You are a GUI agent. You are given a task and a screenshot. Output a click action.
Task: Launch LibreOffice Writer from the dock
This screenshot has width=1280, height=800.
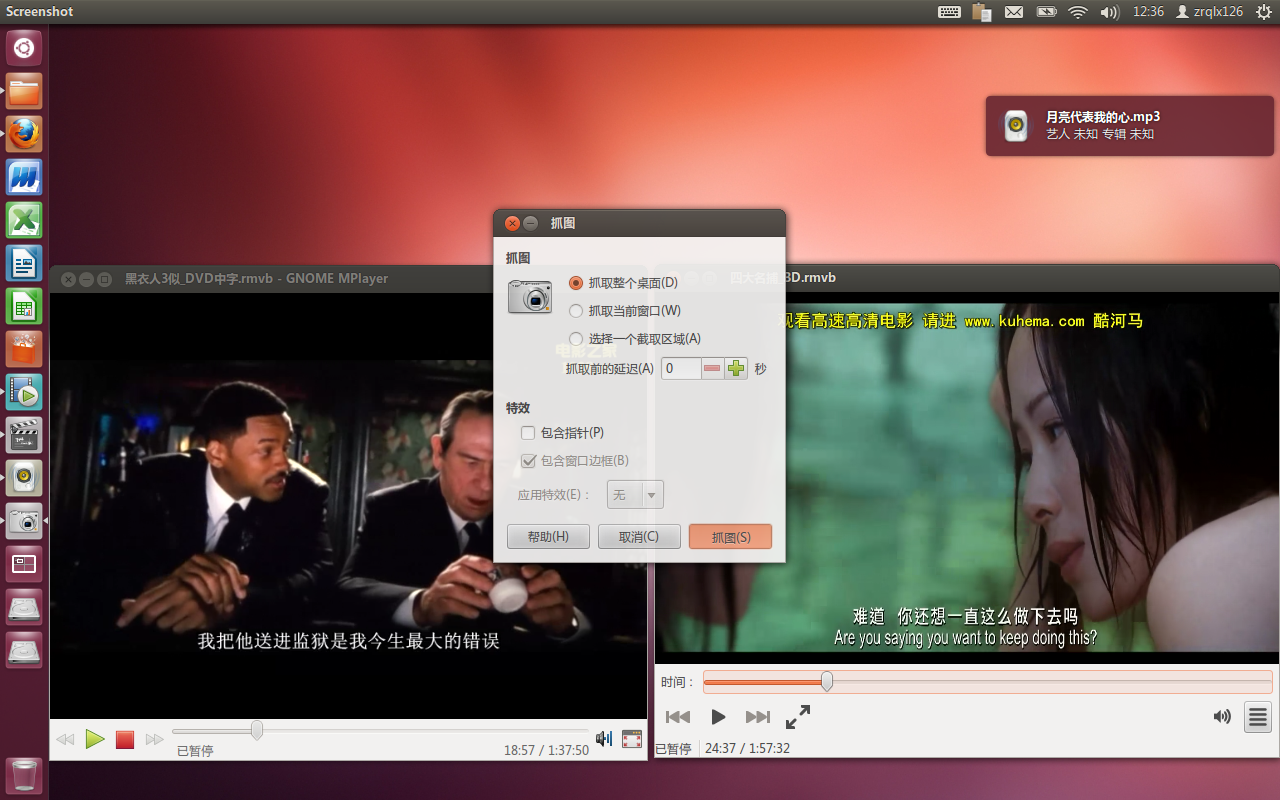24,263
